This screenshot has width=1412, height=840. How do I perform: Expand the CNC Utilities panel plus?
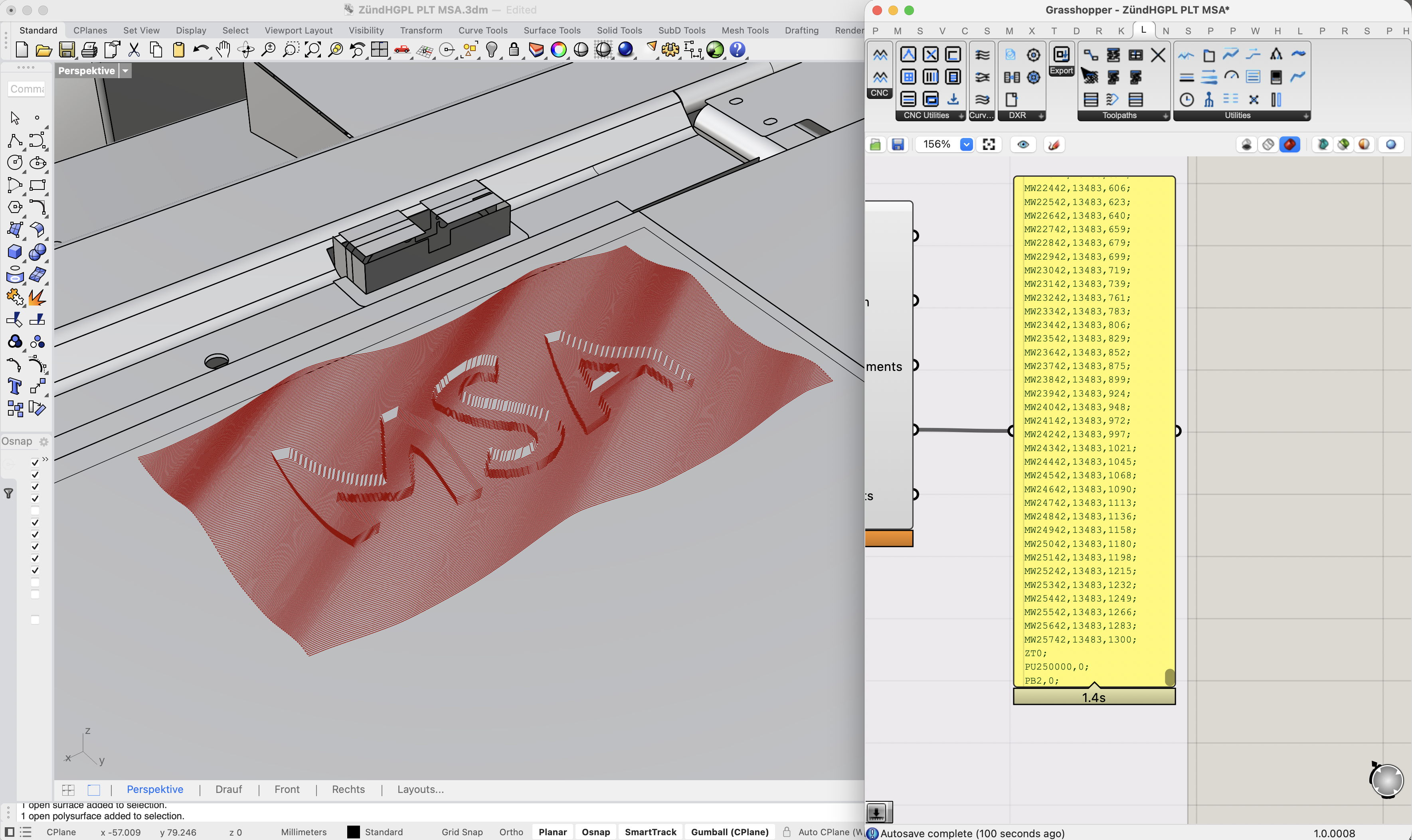(961, 116)
